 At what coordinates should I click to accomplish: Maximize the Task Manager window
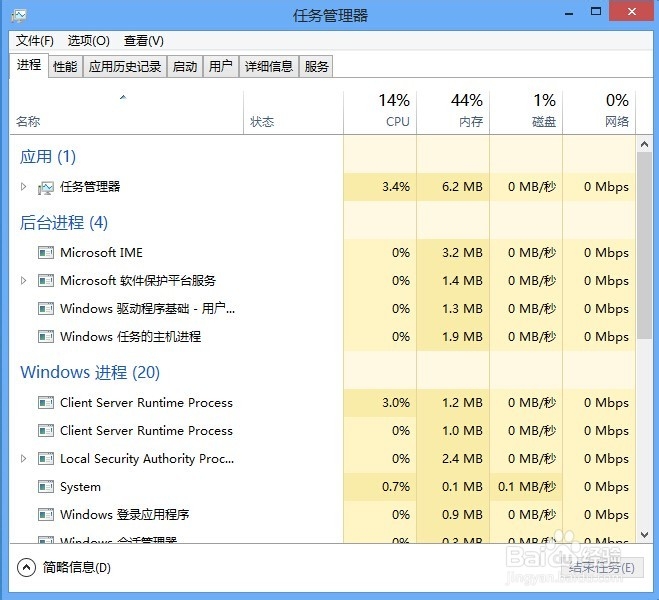tap(596, 12)
